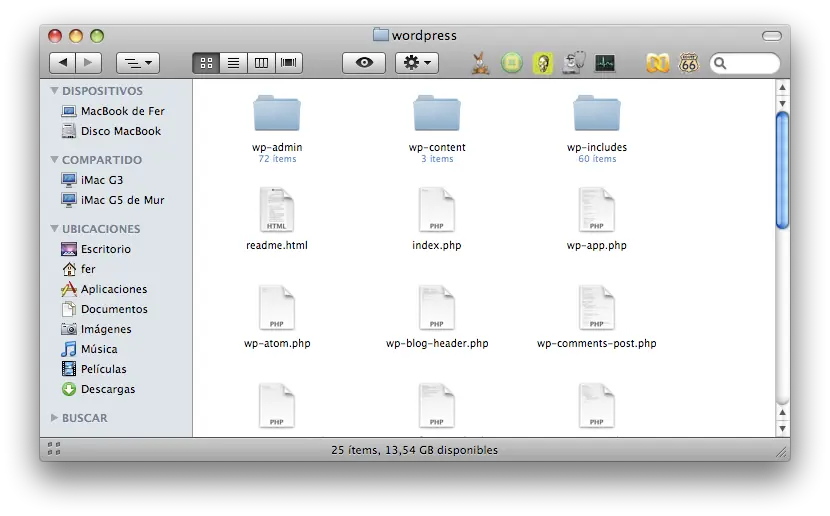Click the Spotlight search field
The width and height of the screenshot is (830, 516).
click(745, 64)
